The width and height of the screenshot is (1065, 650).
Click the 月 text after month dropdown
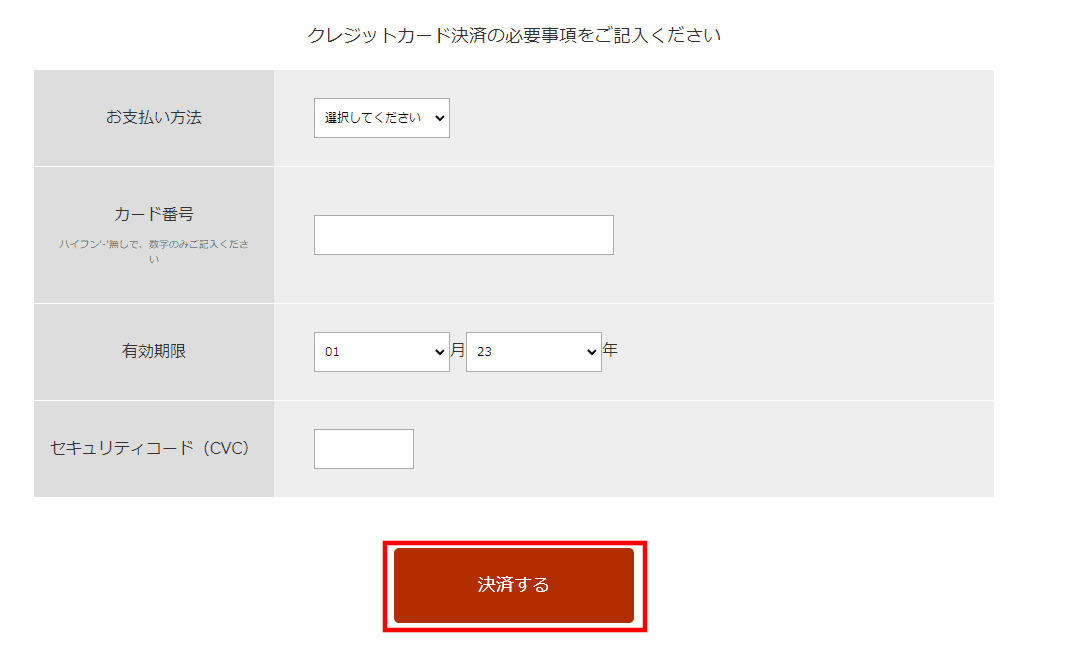[x=458, y=350]
